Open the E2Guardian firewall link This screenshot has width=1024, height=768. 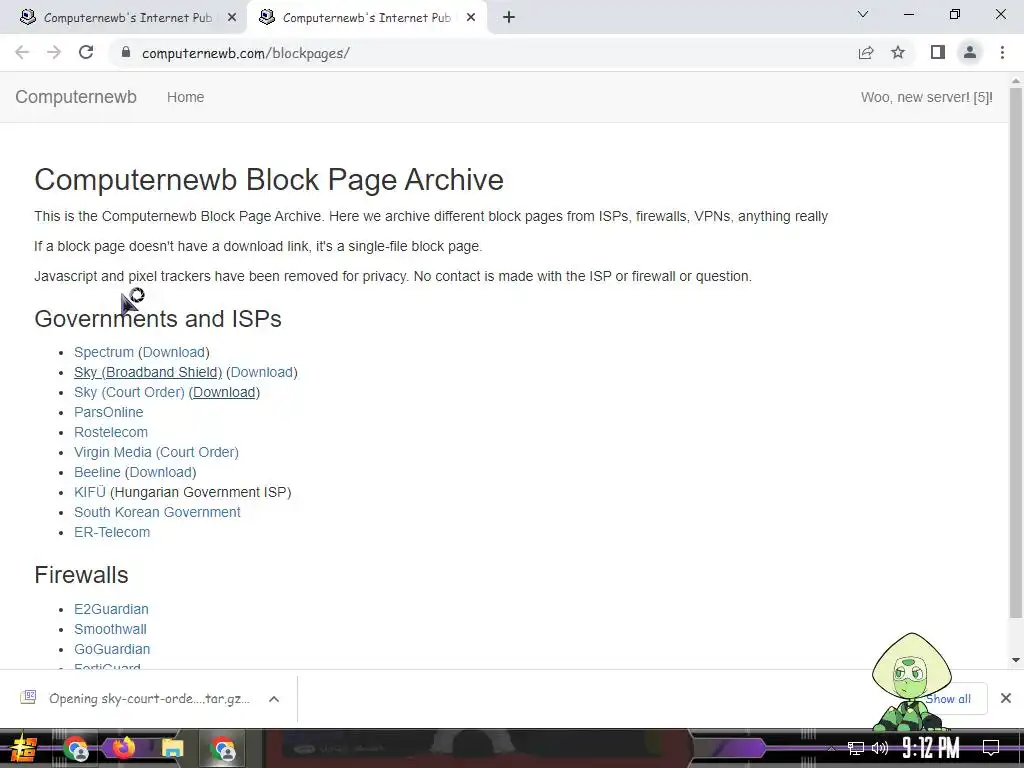pyautogui.click(x=111, y=609)
